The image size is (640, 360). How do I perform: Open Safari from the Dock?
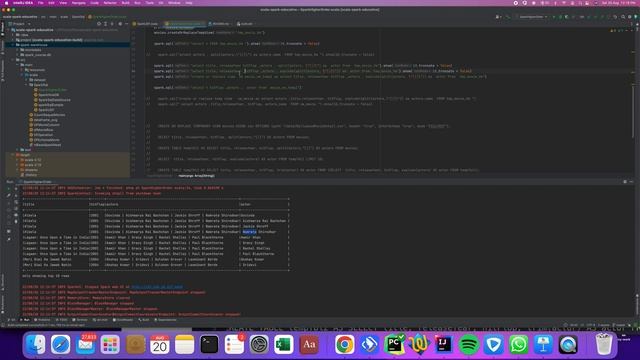[x=60, y=344]
